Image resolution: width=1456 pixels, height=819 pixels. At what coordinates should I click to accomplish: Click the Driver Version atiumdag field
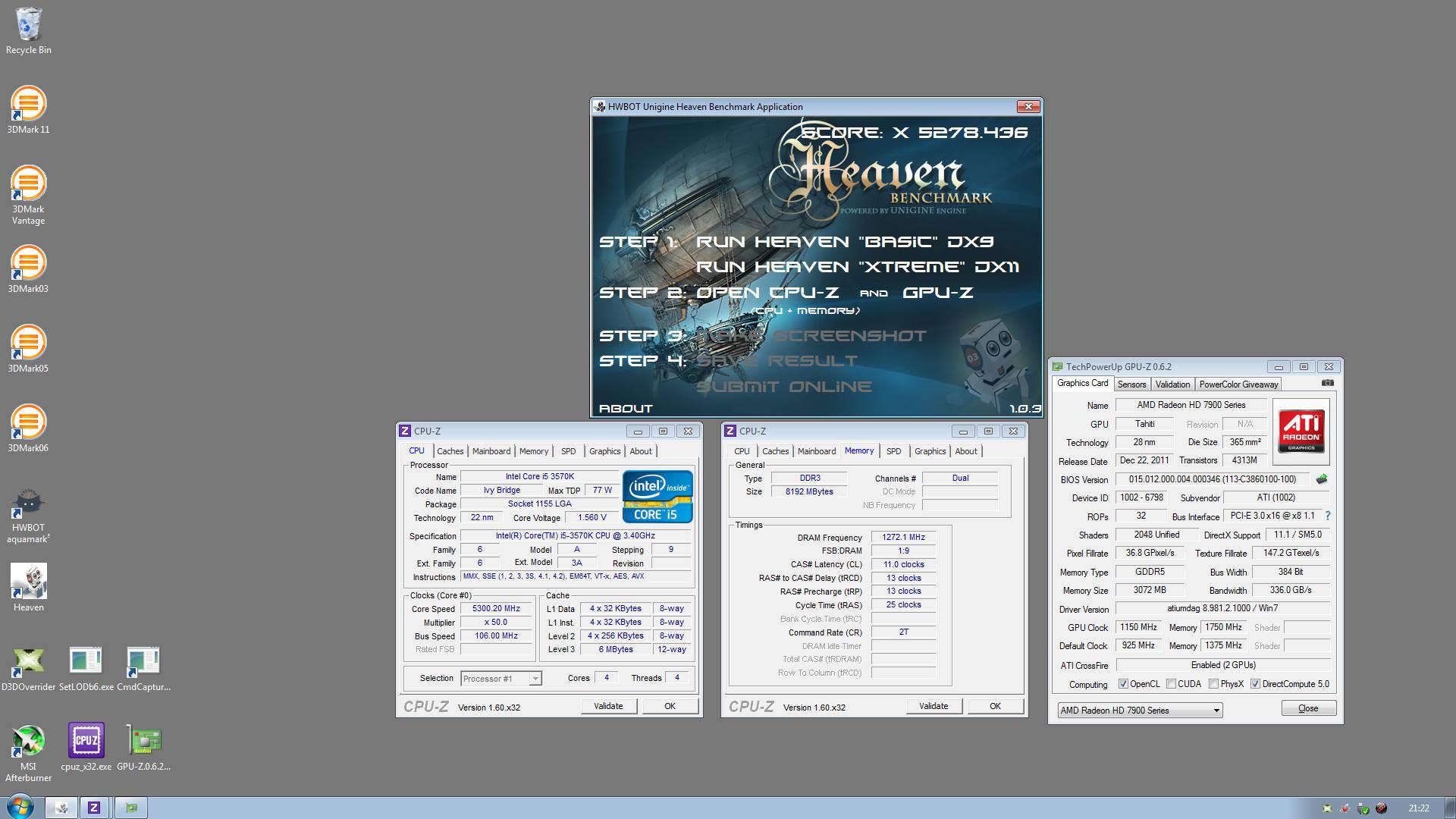pyautogui.click(x=1222, y=609)
